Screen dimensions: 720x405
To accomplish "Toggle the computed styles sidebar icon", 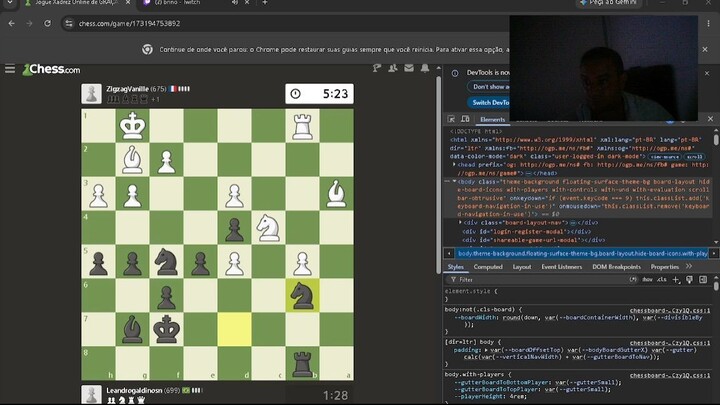I will (703, 279).
